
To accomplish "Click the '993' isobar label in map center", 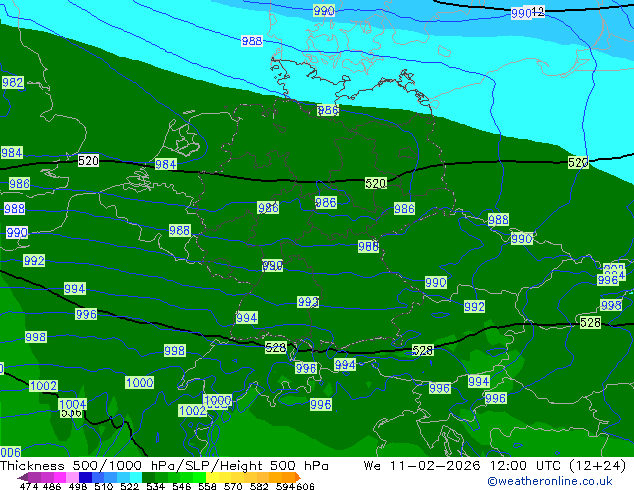I will click(x=308, y=302).
